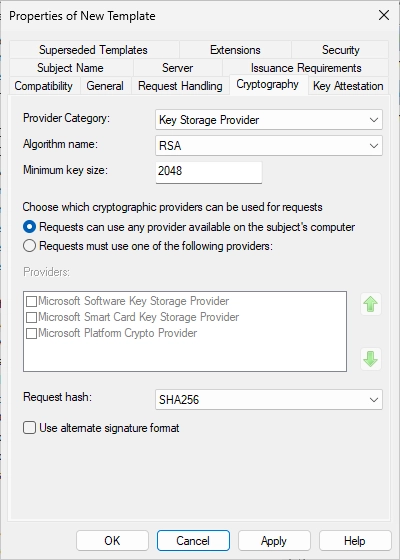Move provider up with green arrow
The width and height of the screenshot is (400, 560).
pyautogui.click(x=371, y=304)
